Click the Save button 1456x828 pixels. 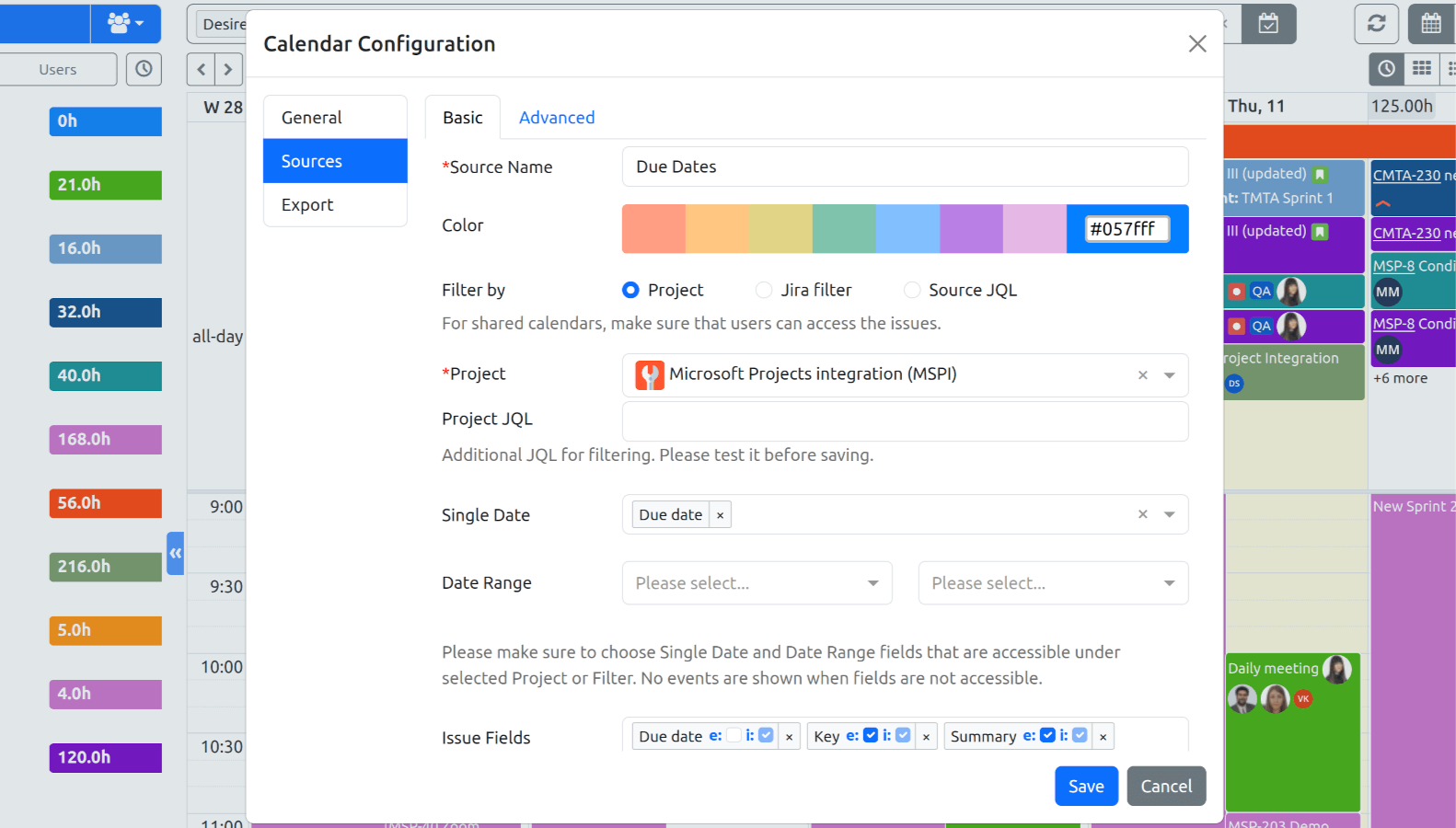(x=1086, y=786)
